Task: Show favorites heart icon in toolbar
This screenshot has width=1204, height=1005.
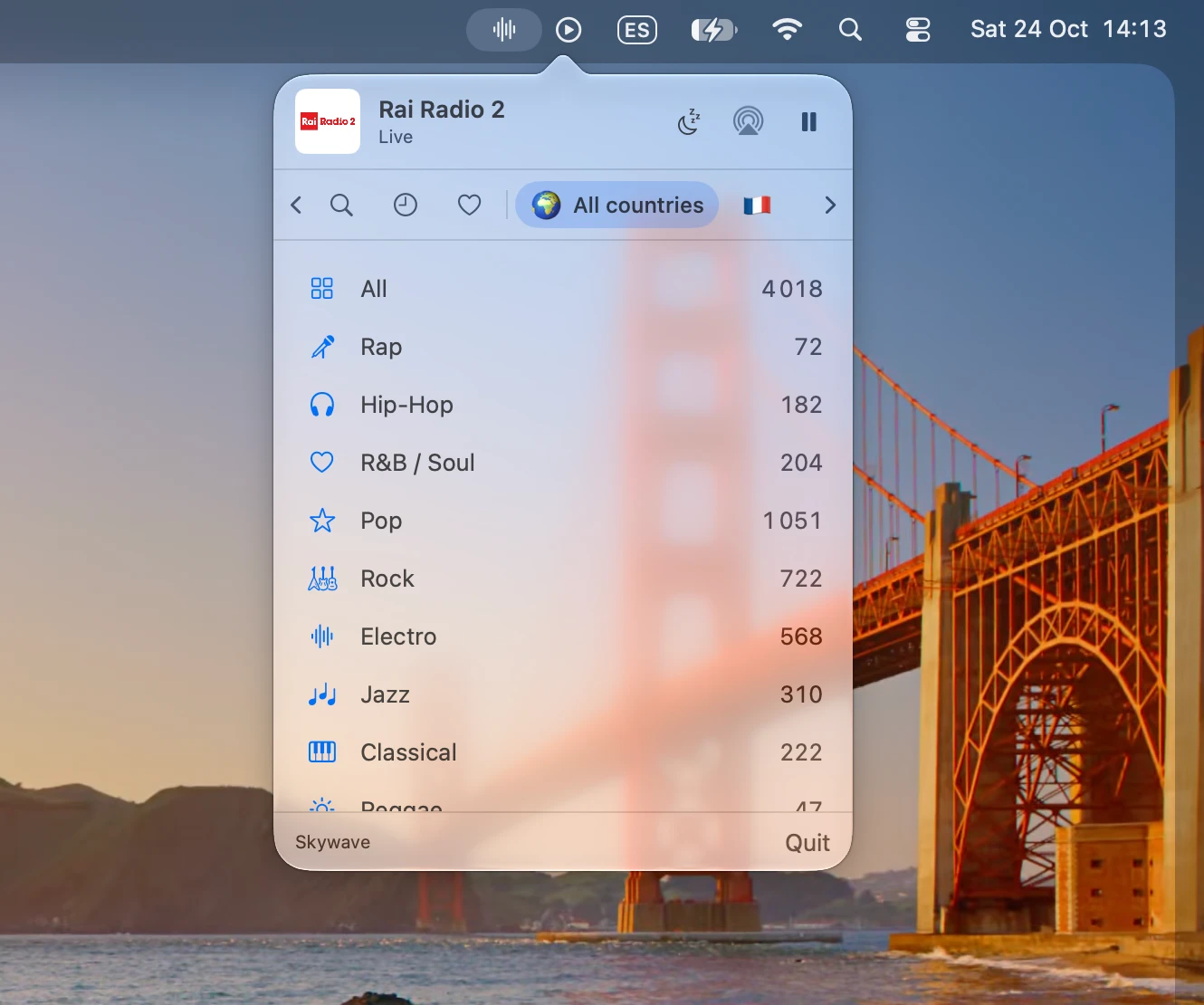Action: (469, 206)
